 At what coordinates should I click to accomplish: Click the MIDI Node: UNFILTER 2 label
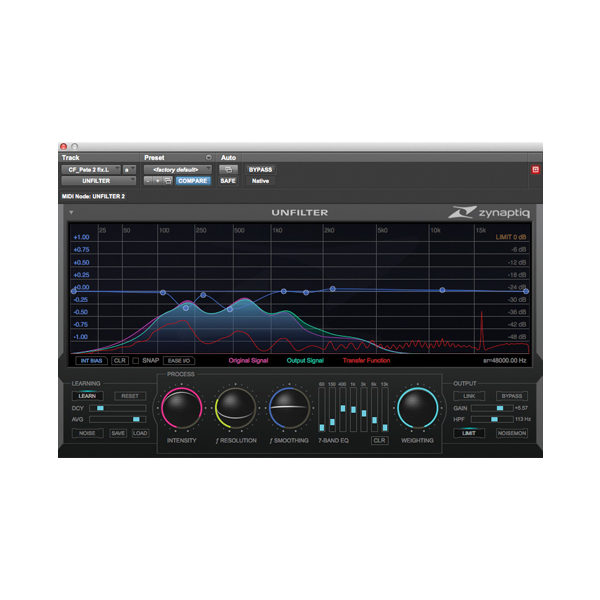pyautogui.click(x=93, y=196)
